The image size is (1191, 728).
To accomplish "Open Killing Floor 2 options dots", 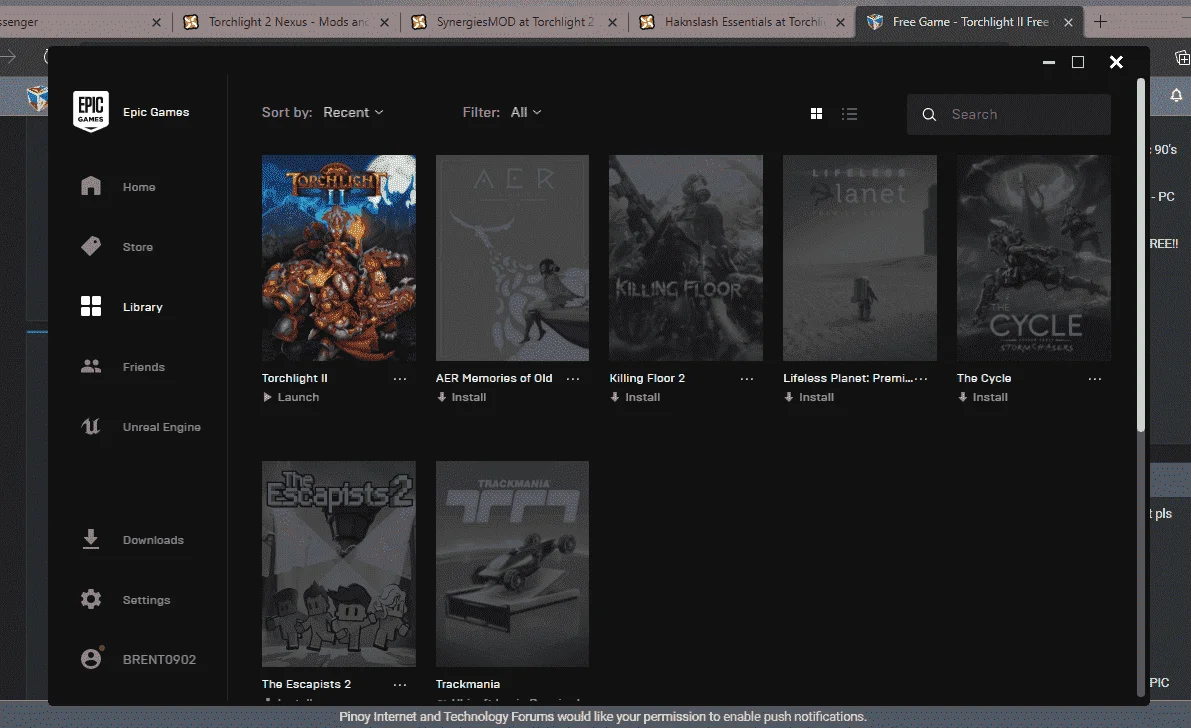I will (x=747, y=378).
